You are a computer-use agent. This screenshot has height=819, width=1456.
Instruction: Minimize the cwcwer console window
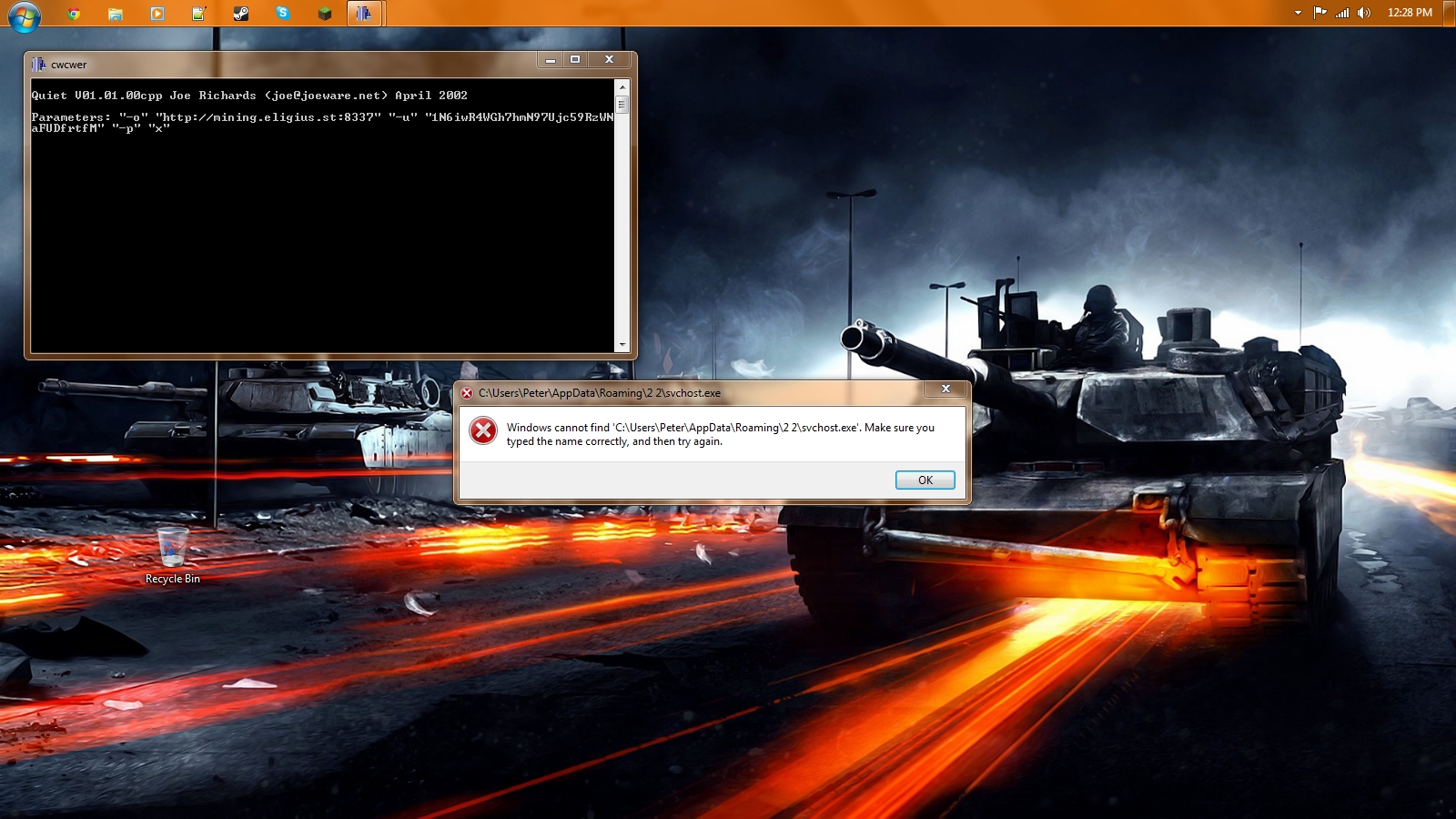(x=551, y=60)
